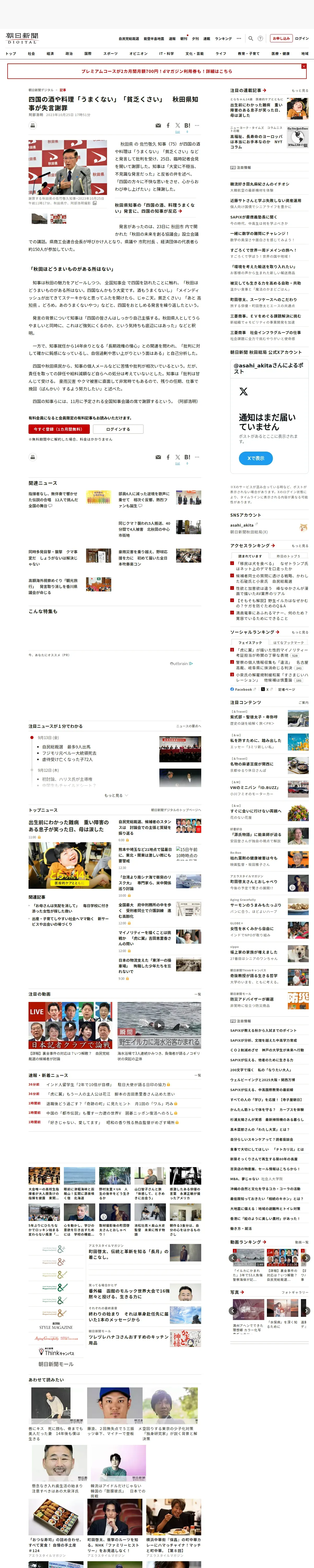Click the 一覧 link beside 注目の動画
The height and width of the screenshot is (1568, 314).
click(x=198, y=994)
